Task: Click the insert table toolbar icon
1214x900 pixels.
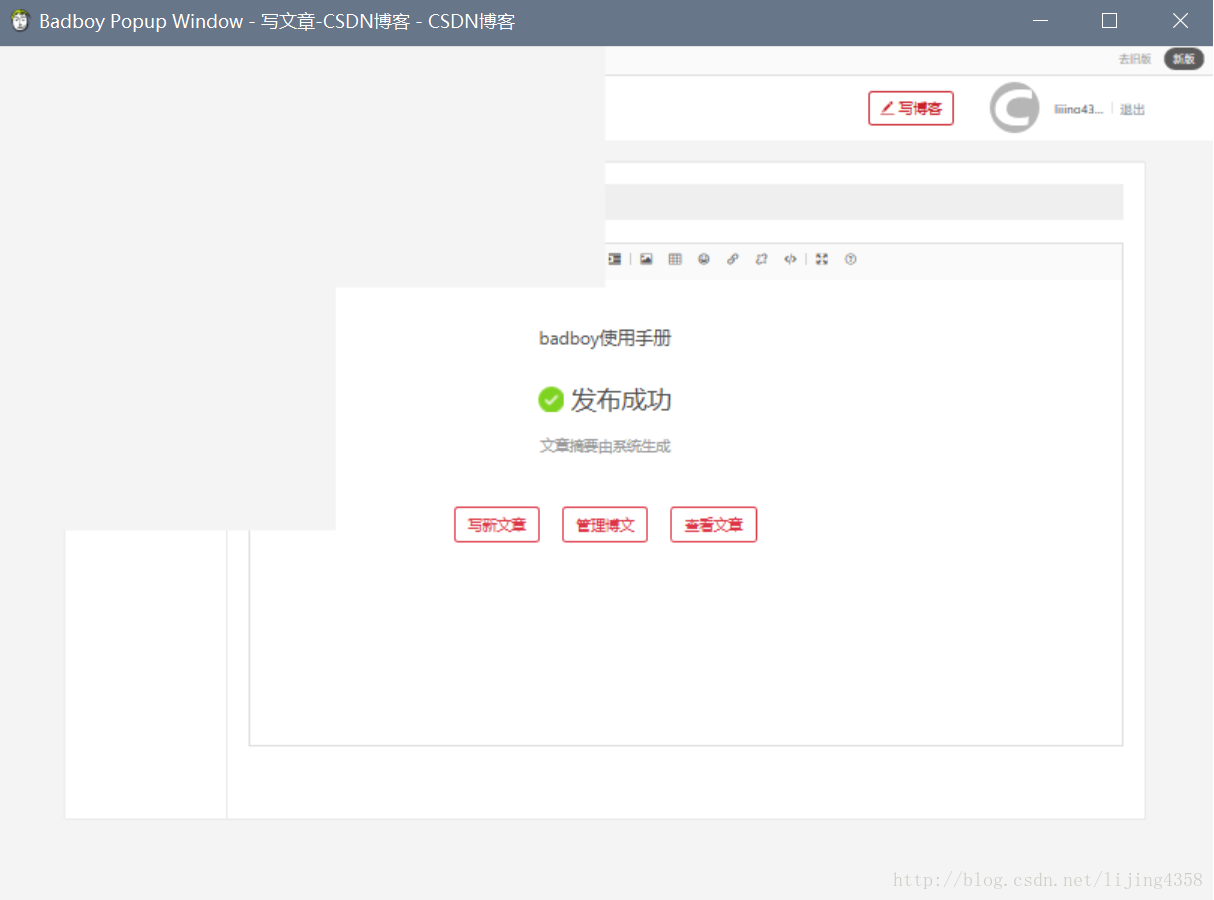Action: point(675,259)
